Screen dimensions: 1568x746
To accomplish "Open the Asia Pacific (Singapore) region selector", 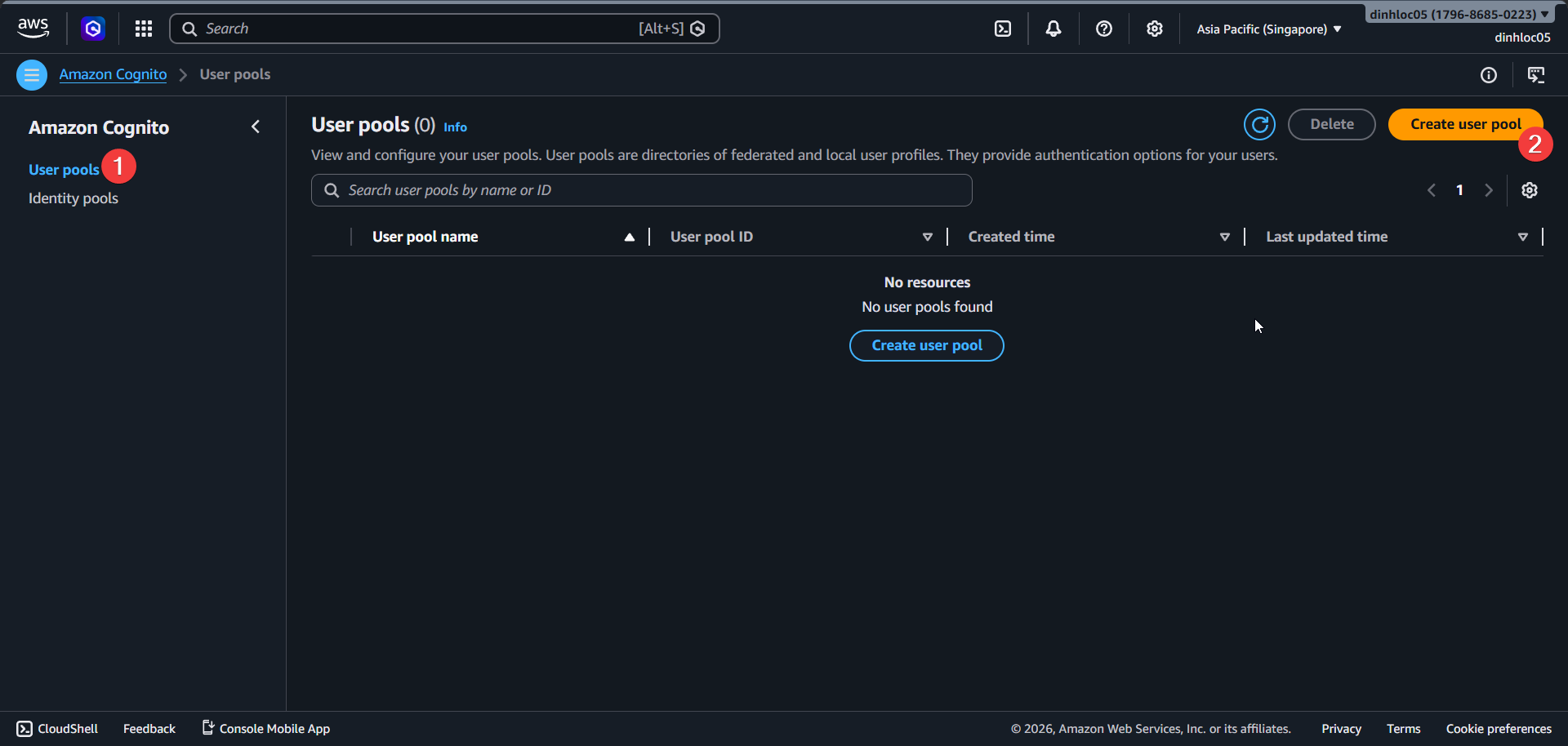I will 1267,29.
